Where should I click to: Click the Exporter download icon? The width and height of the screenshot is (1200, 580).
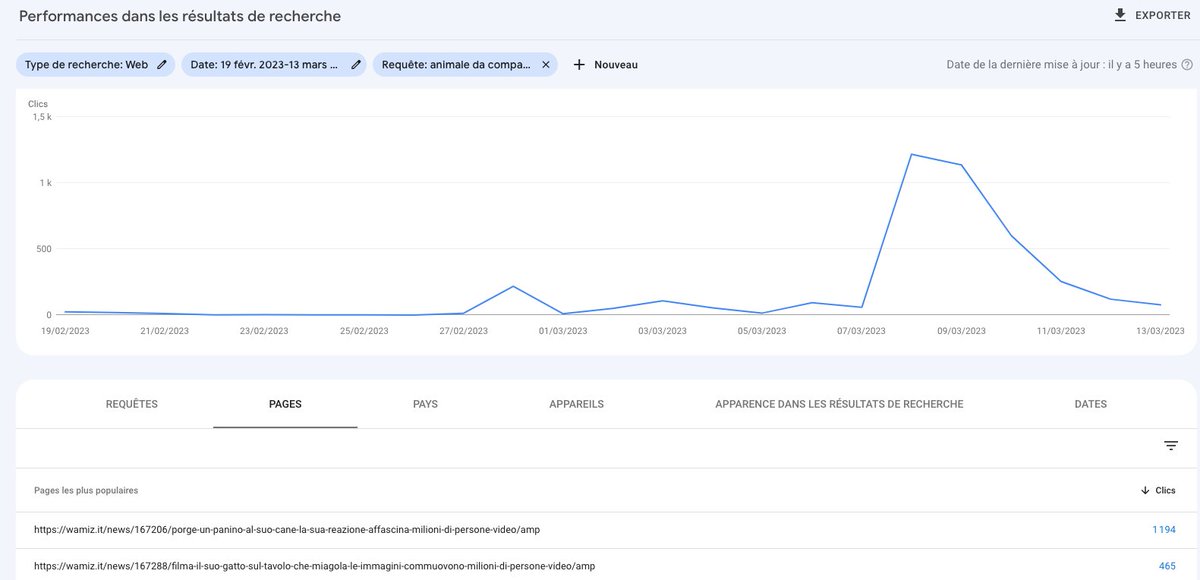[1119, 15]
